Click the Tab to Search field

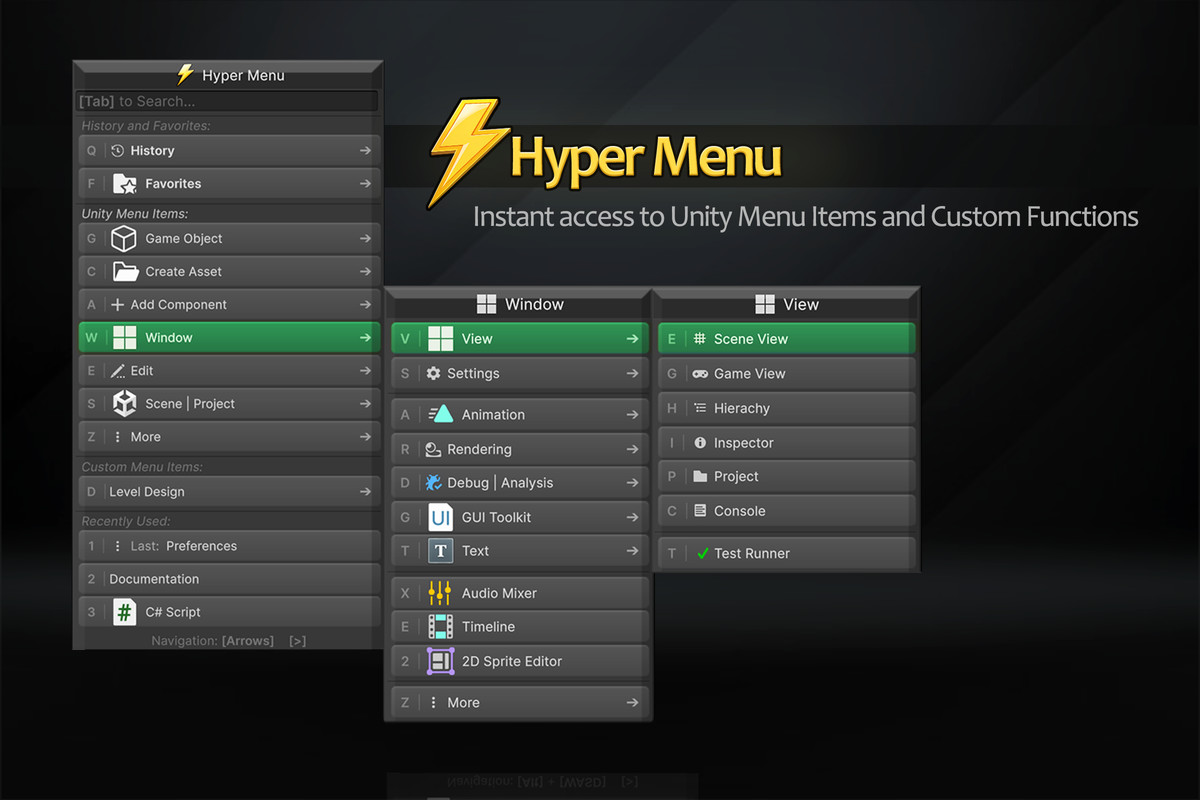[x=228, y=101]
